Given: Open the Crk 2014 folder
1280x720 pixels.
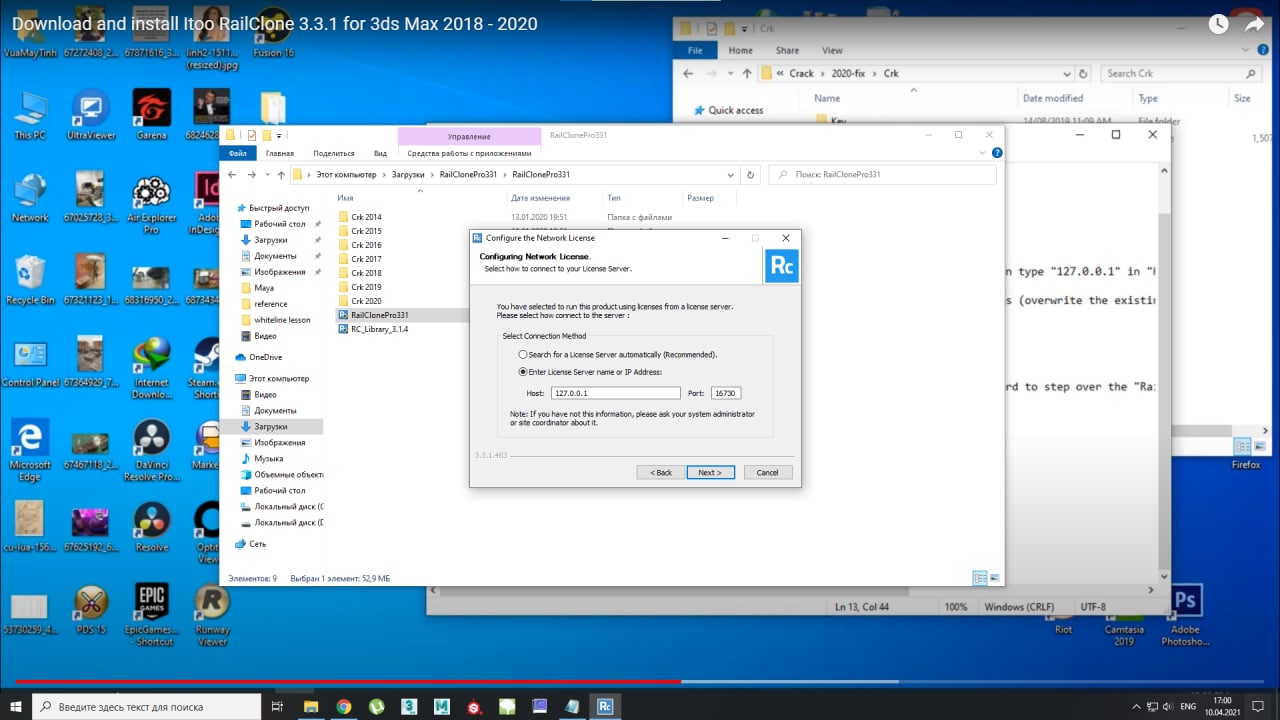Looking at the screenshot, I should pos(366,217).
